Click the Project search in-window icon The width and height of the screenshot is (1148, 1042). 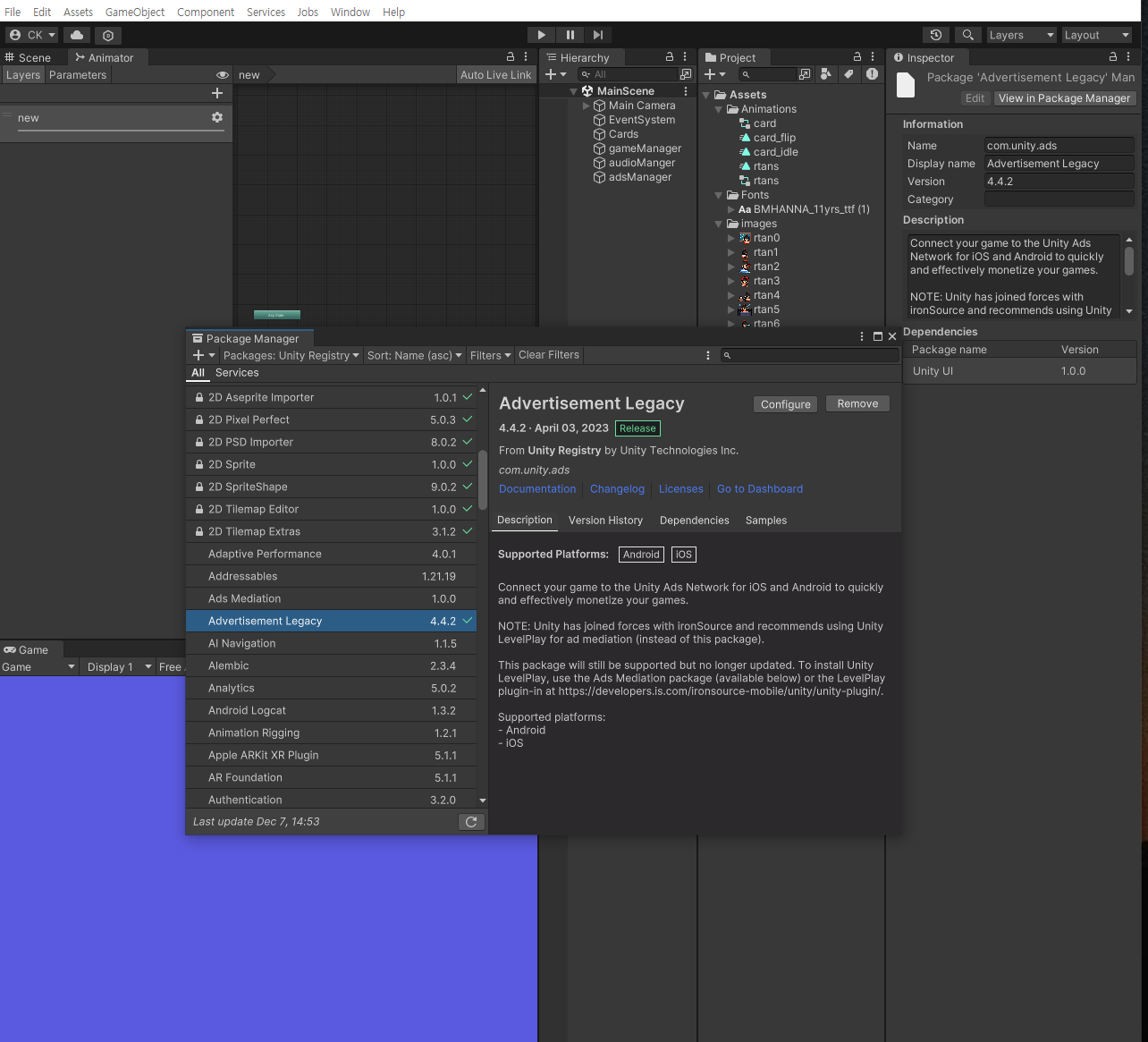tap(805, 74)
